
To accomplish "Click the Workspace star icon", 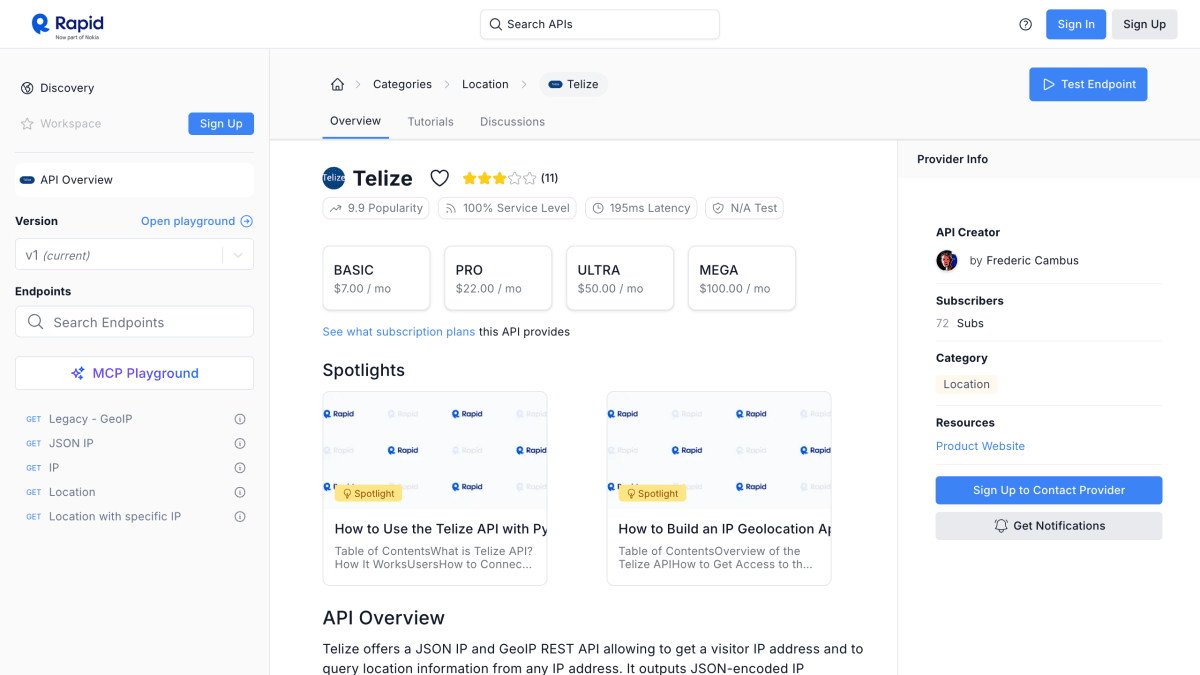I will pos(27,124).
